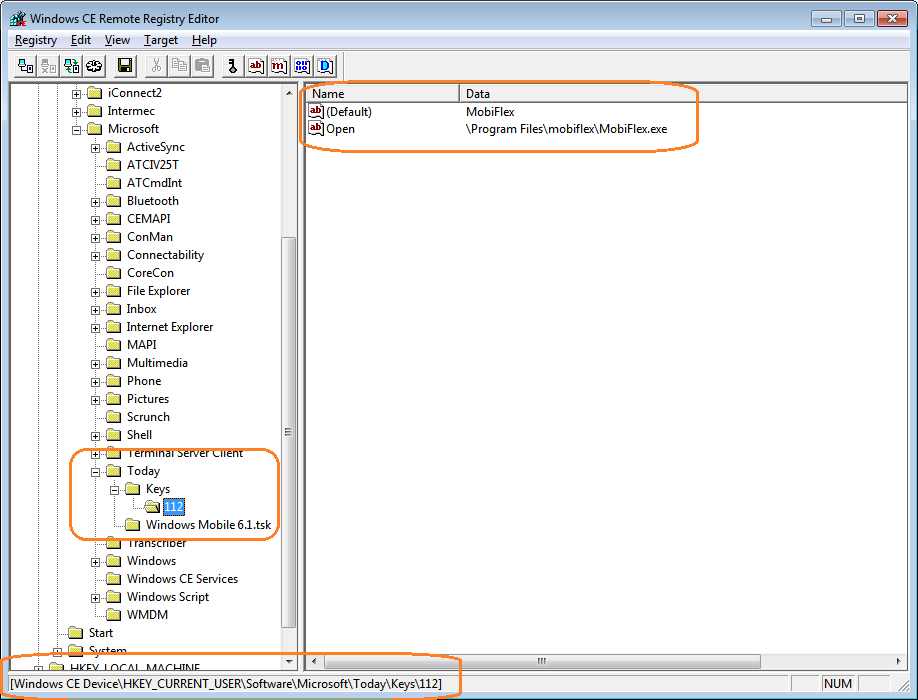Select the ATCmdInt key
The height and width of the screenshot is (700, 918).
click(x=155, y=183)
